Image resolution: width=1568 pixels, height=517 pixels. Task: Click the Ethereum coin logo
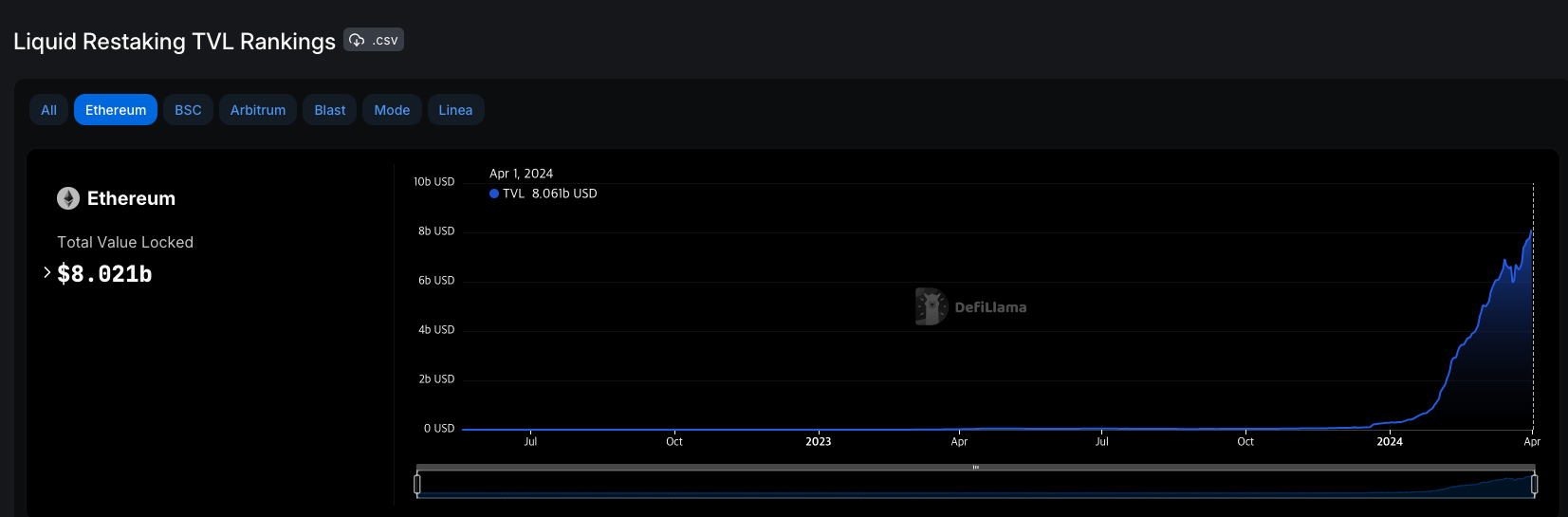68,198
